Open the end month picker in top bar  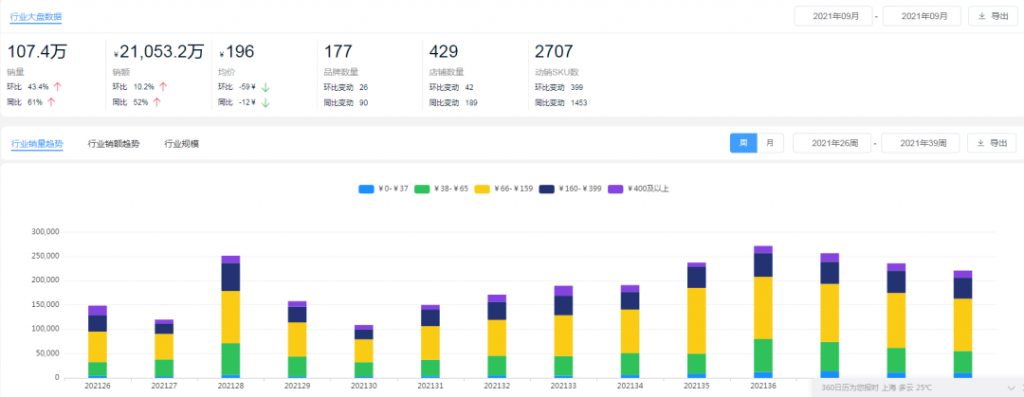[921, 16]
